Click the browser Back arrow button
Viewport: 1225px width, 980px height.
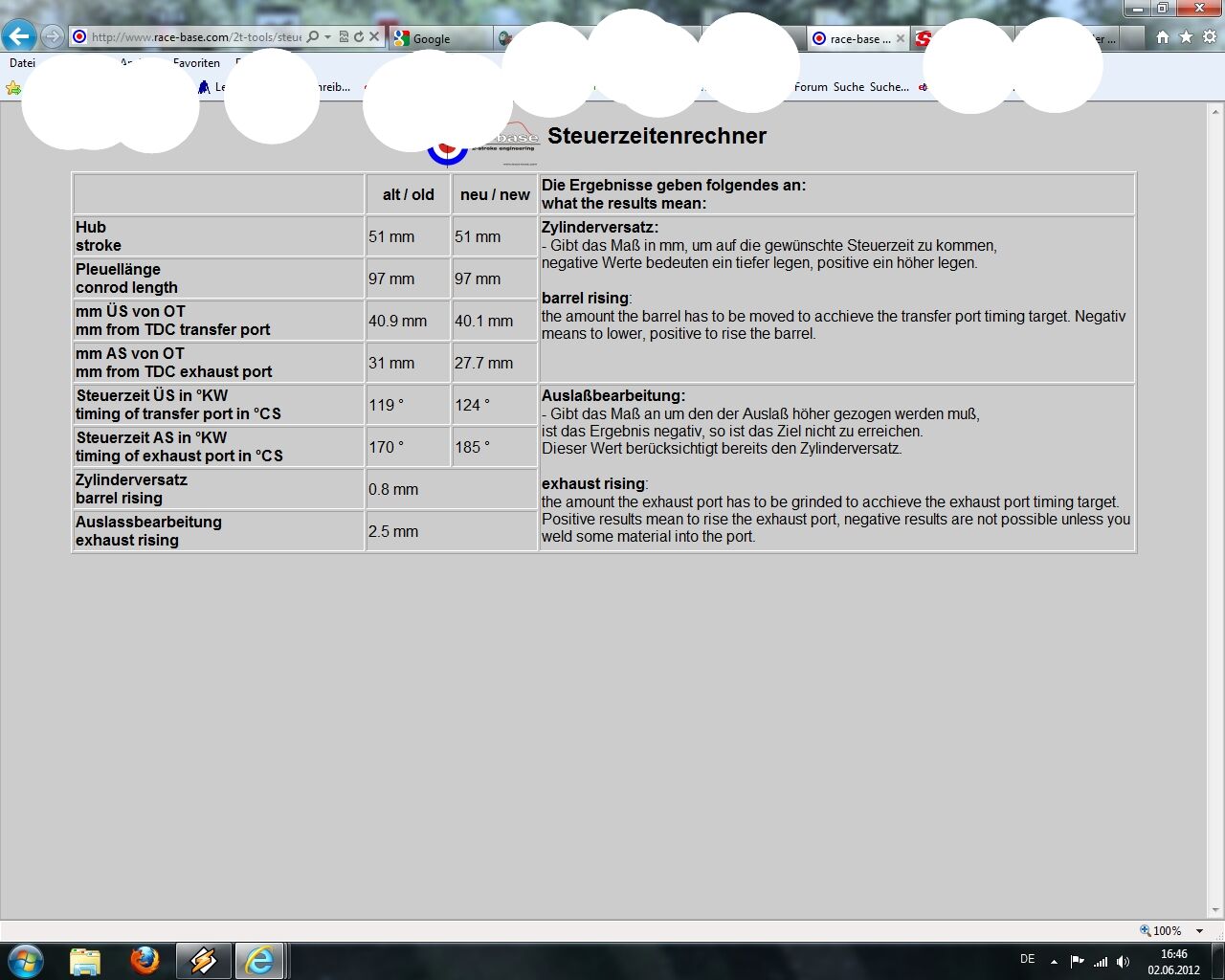coord(18,37)
